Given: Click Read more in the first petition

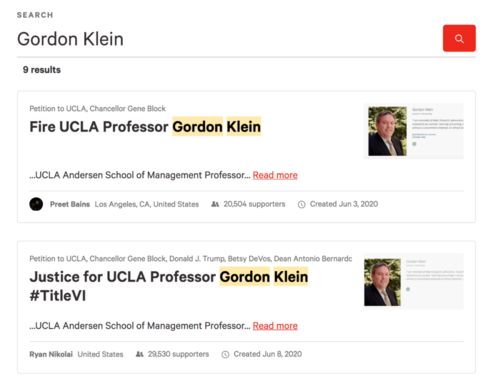Looking at the screenshot, I should (x=275, y=175).
